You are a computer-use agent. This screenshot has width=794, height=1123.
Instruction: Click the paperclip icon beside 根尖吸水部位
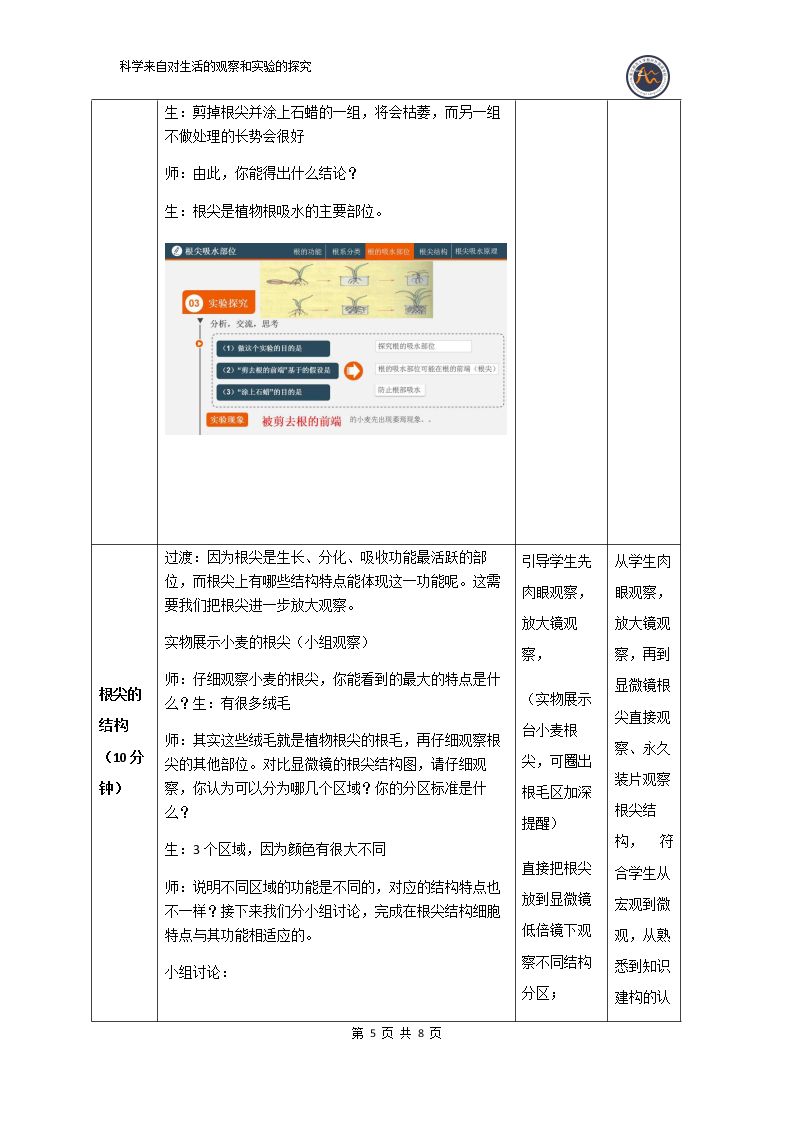(176, 251)
